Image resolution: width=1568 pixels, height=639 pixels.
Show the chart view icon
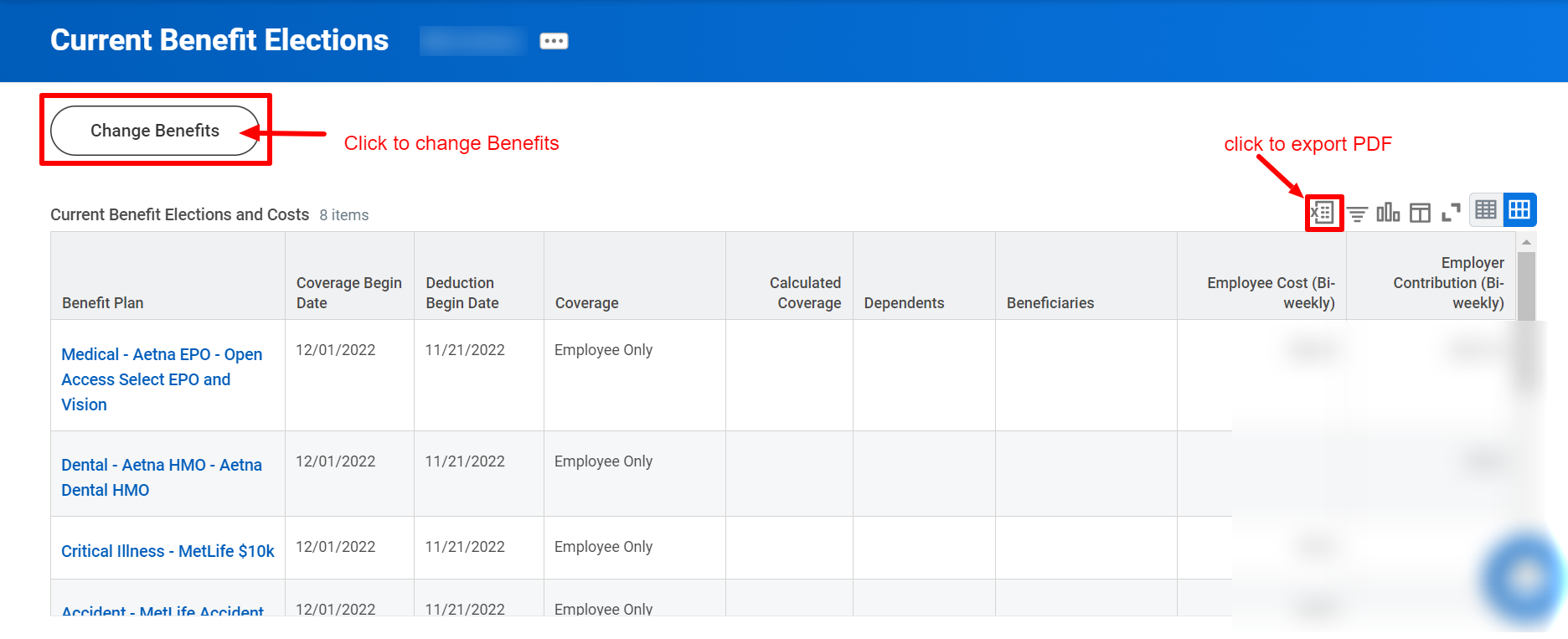[1388, 213]
